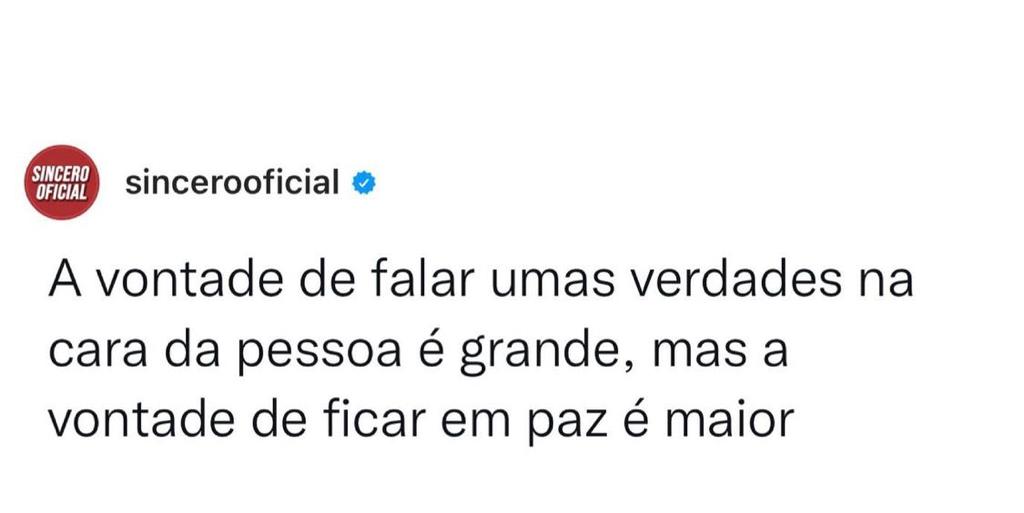This screenshot has width=1024, height=513.
Task: Click the last line of the tweet
Action: 420,421
